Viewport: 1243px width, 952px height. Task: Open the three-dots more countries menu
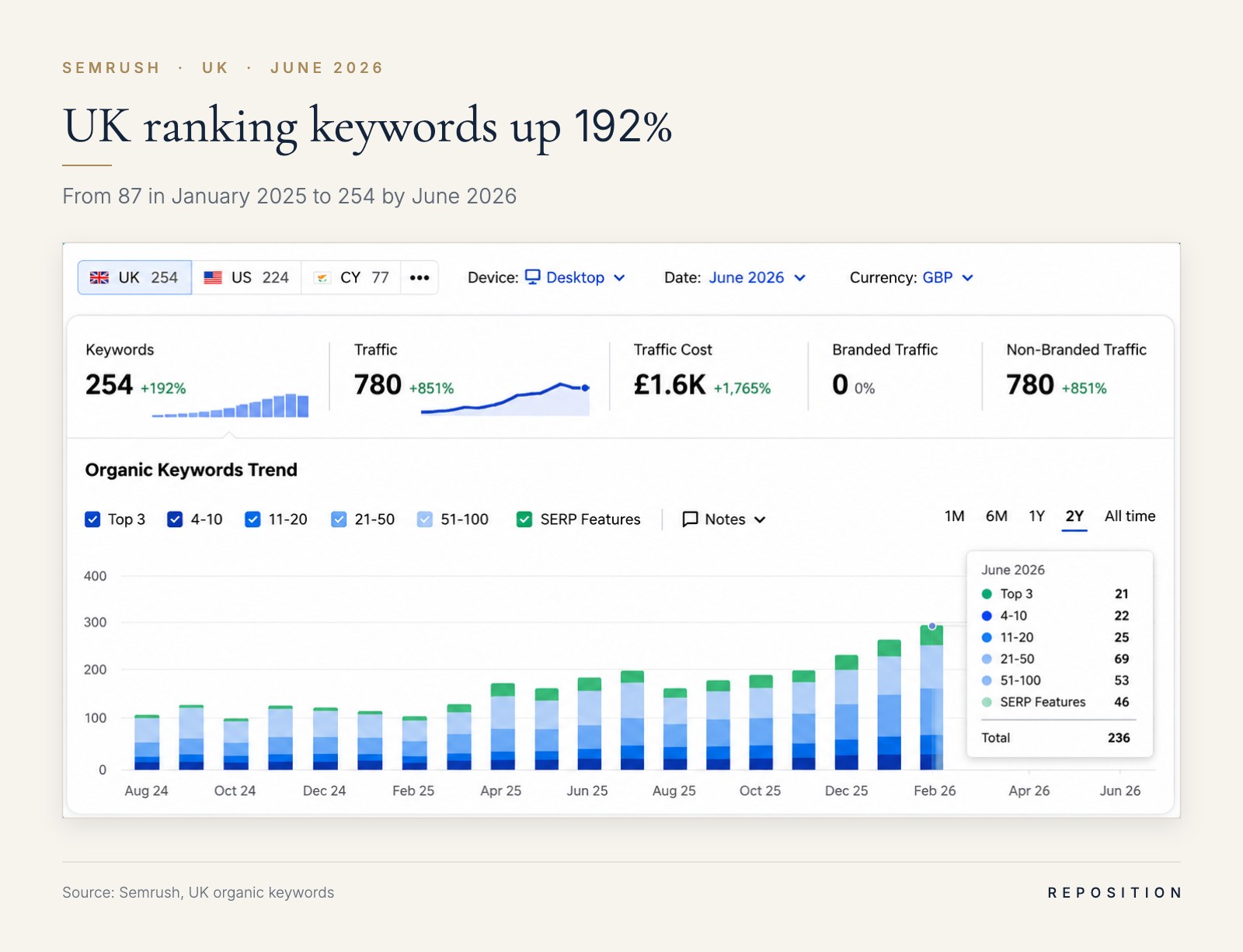click(x=420, y=277)
